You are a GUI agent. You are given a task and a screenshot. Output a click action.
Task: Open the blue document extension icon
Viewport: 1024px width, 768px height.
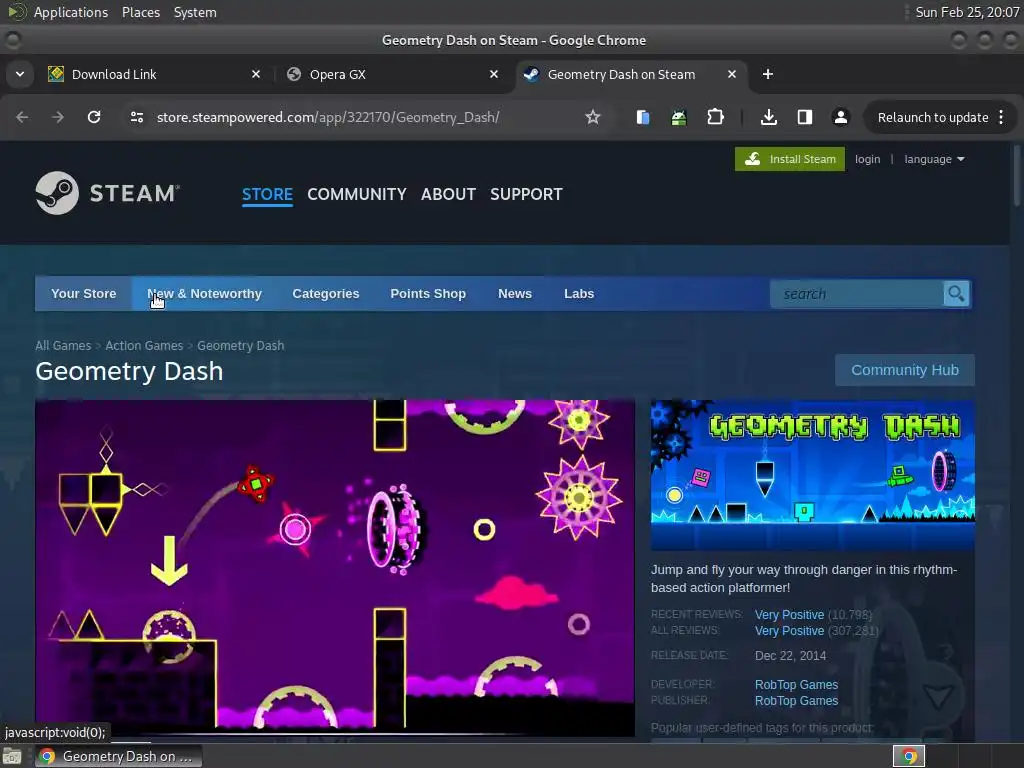coord(643,117)
